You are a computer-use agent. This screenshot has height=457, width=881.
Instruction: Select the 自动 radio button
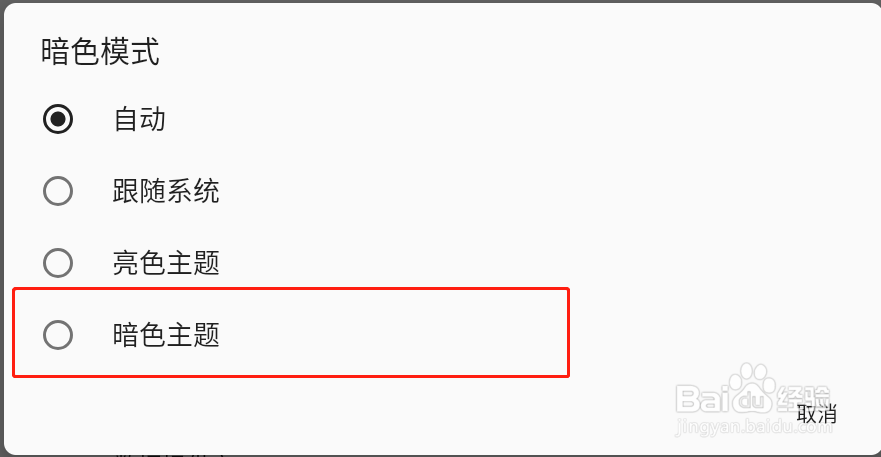pos(58,120)
